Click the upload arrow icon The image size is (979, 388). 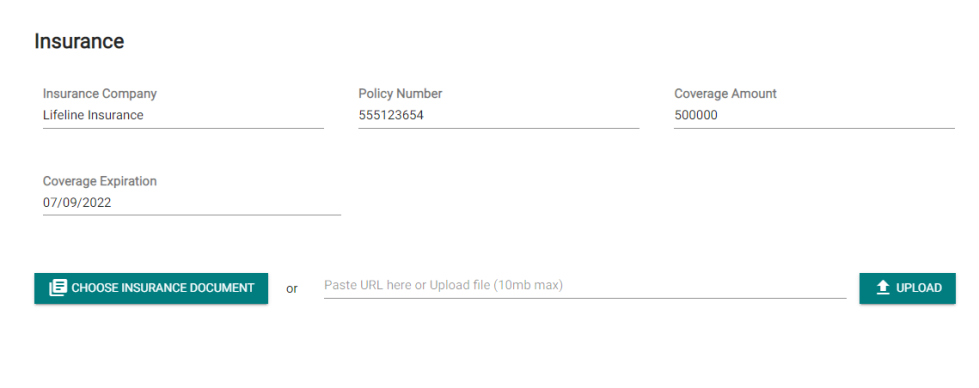coord(882,288)
